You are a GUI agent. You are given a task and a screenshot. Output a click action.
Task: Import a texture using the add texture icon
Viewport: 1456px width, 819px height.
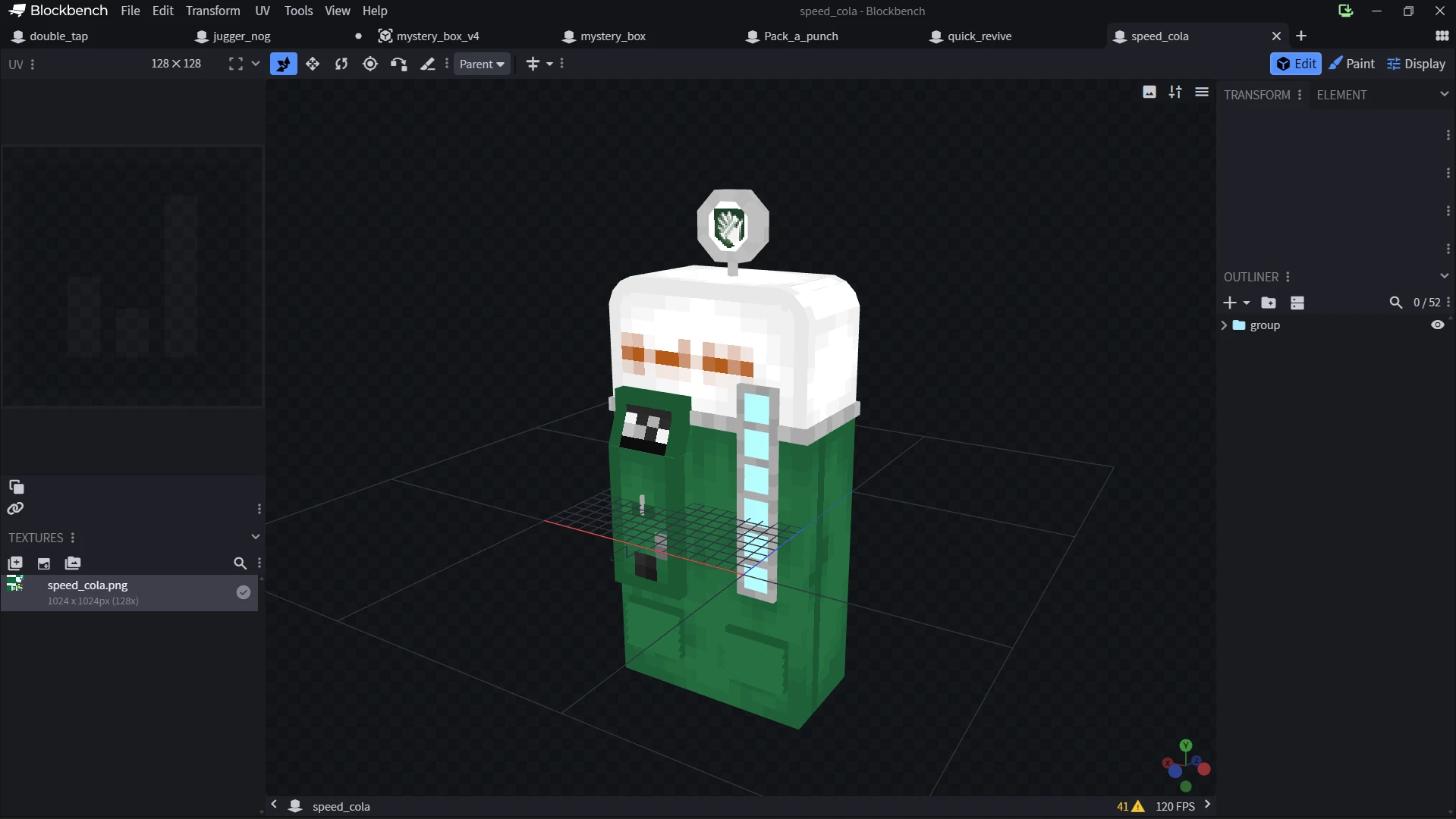coord(15,563)
